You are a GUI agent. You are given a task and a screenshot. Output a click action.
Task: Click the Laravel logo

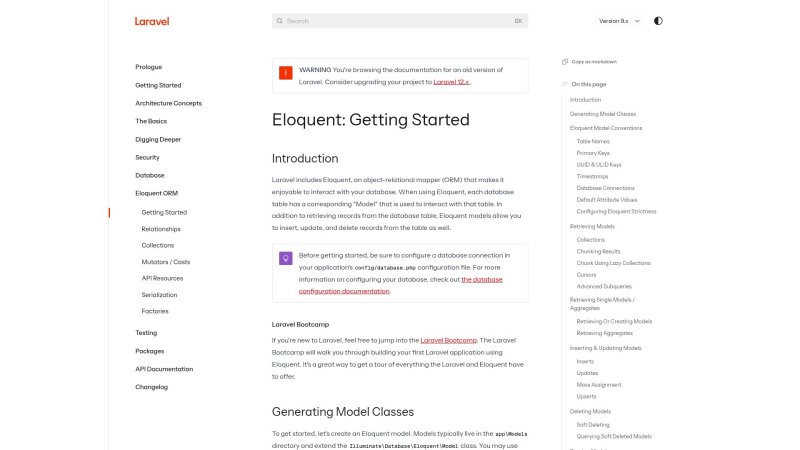[x=152, y=21]
